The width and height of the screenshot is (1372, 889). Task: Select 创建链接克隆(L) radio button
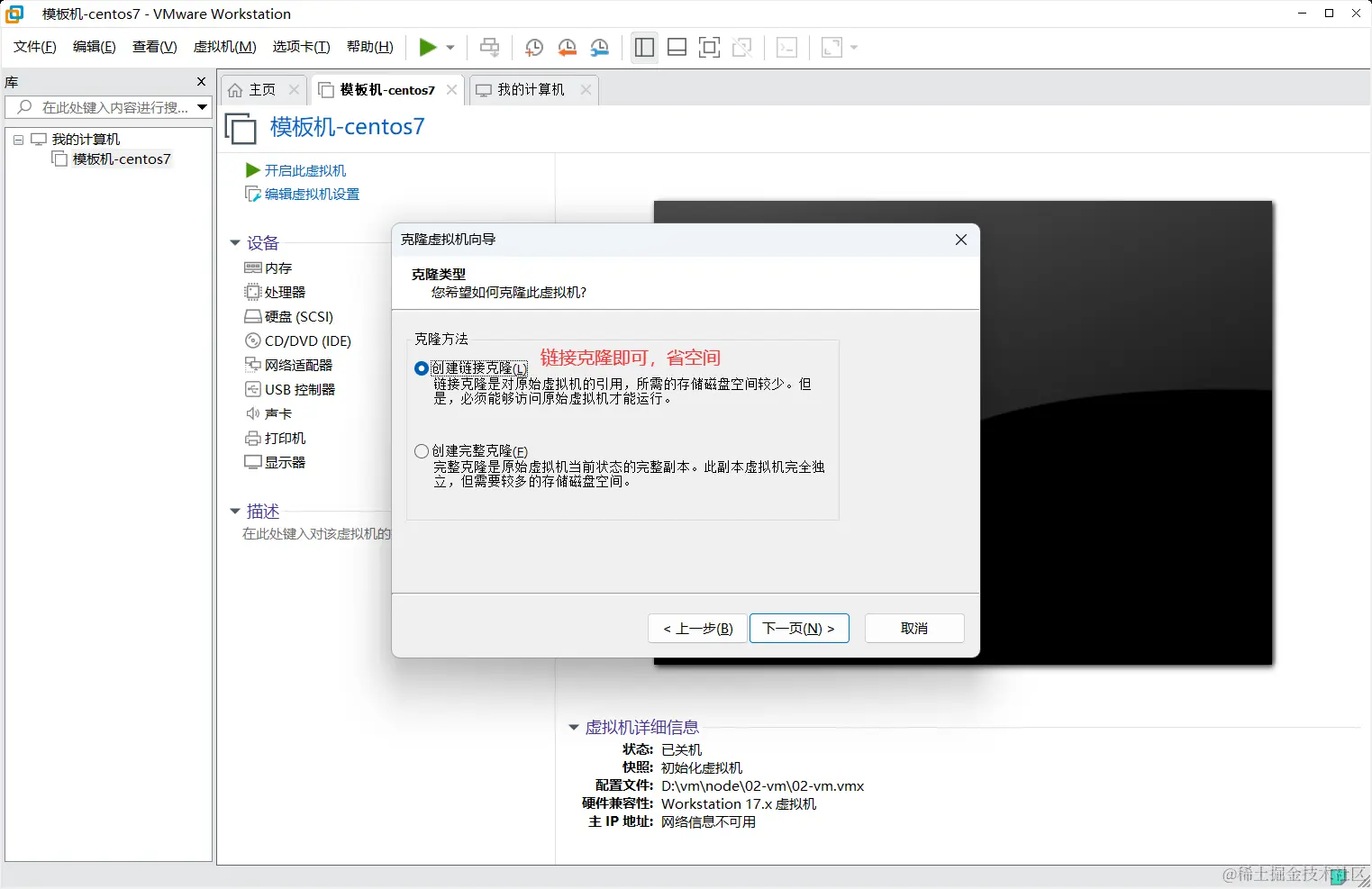click(x=421, y=368)
